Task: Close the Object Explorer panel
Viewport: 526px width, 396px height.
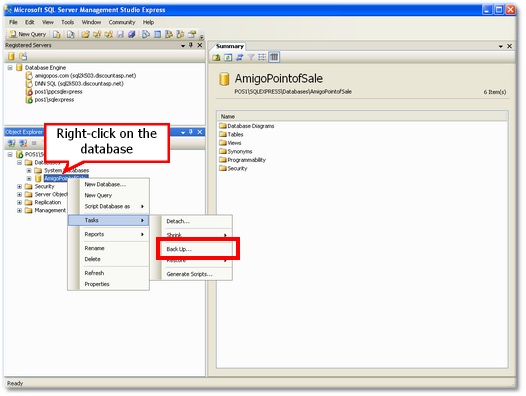Action: pyautogui.click(x=200, y=132)
